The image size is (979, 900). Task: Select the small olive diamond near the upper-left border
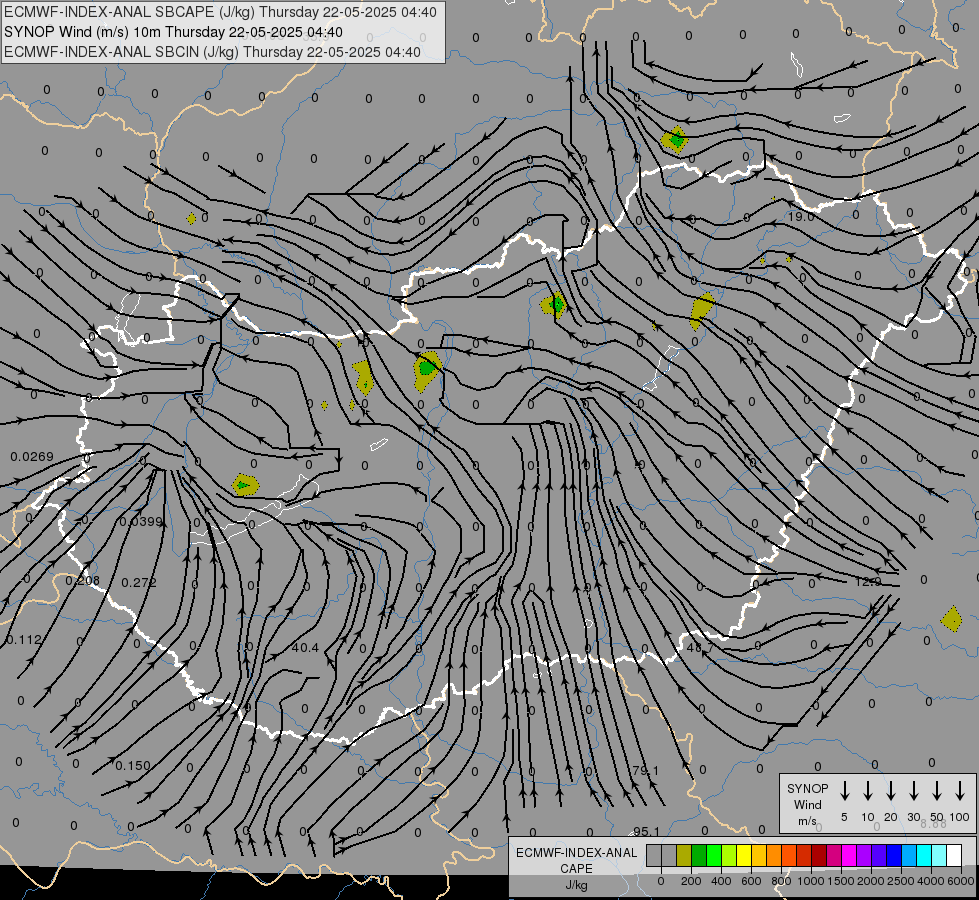pyautogui.click(x=192, y=219)
